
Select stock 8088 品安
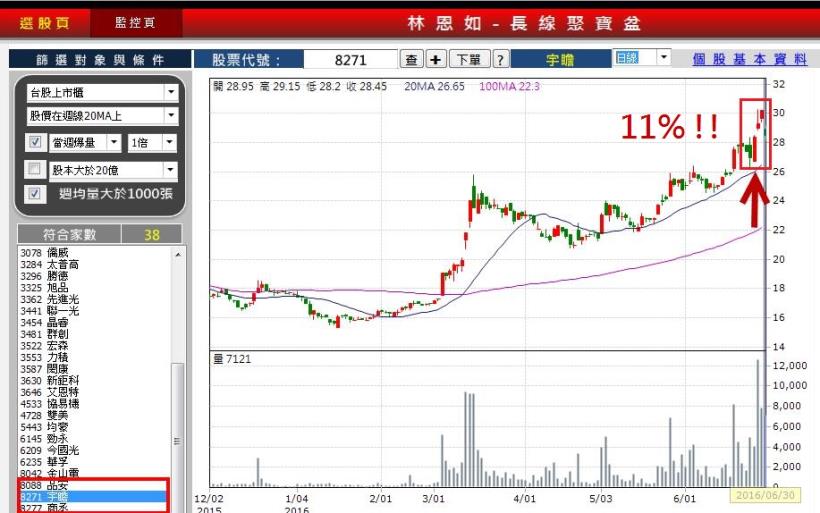coord(44,485)
